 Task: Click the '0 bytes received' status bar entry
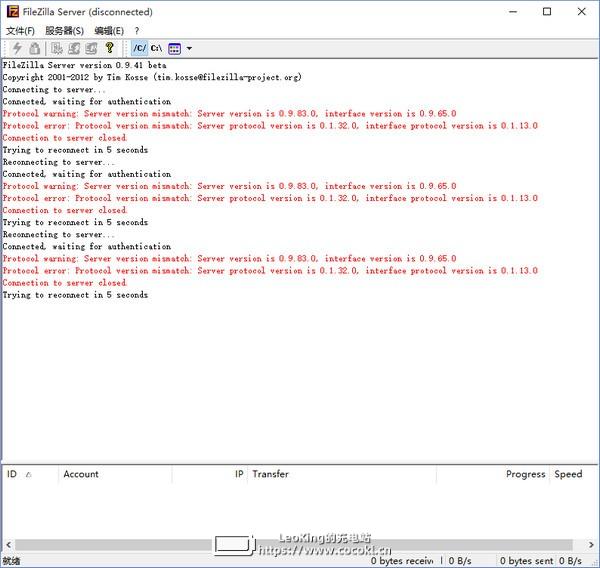point(402,561)
